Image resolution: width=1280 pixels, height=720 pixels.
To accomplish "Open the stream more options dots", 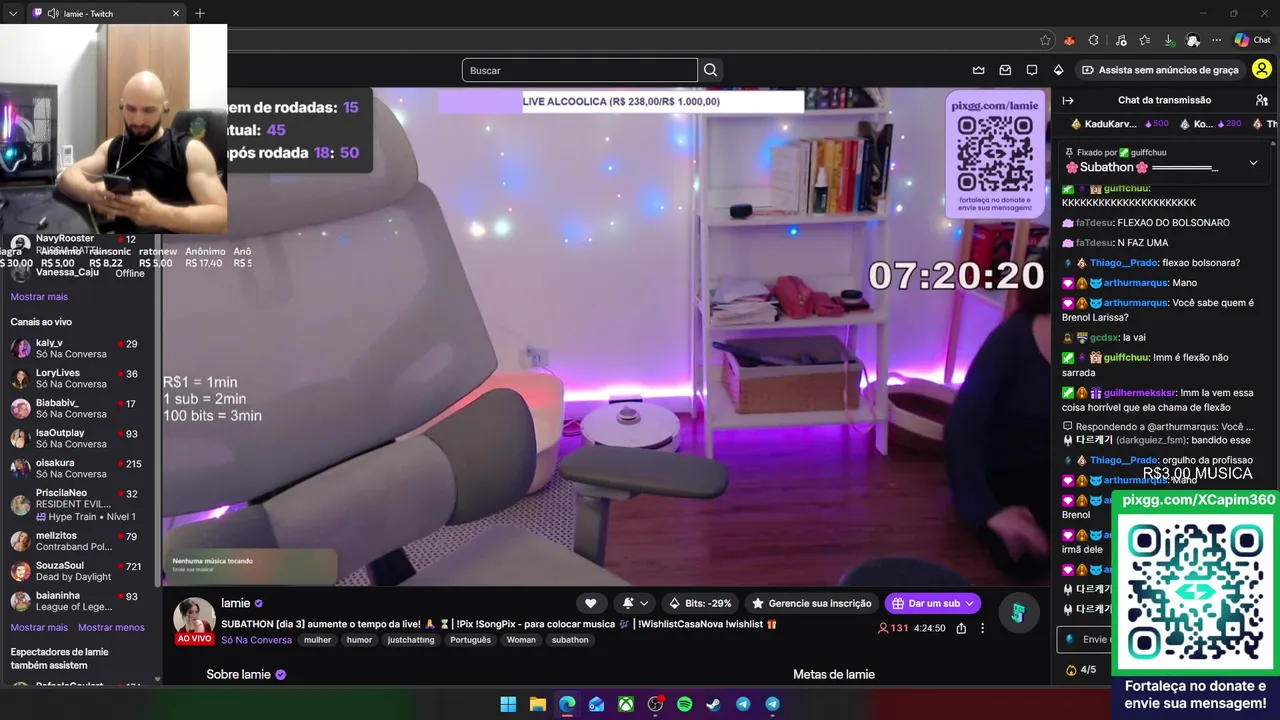I will (x=982, y=628).
